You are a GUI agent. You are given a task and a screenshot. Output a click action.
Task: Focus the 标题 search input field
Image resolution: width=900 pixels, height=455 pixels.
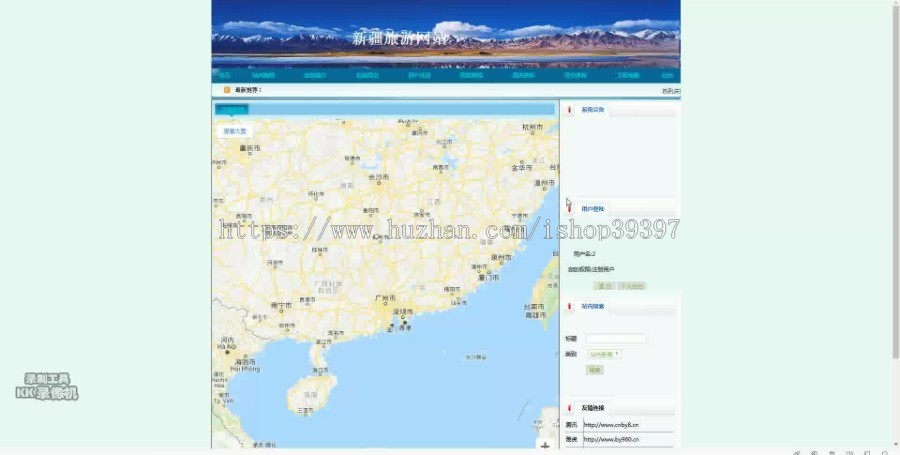[616, 339]
